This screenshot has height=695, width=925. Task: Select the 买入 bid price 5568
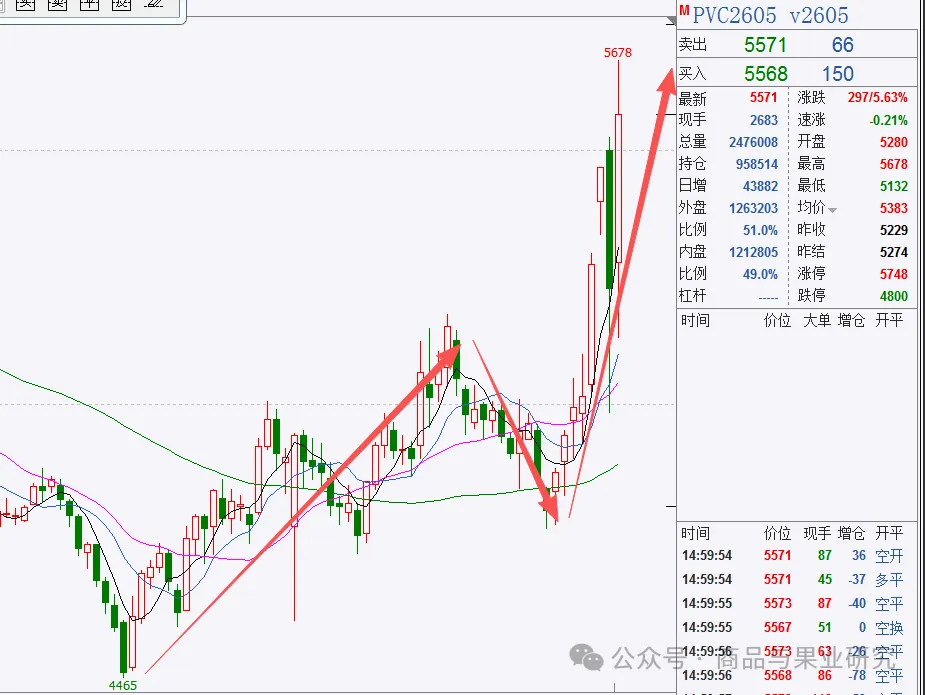[x=765, y=74]
